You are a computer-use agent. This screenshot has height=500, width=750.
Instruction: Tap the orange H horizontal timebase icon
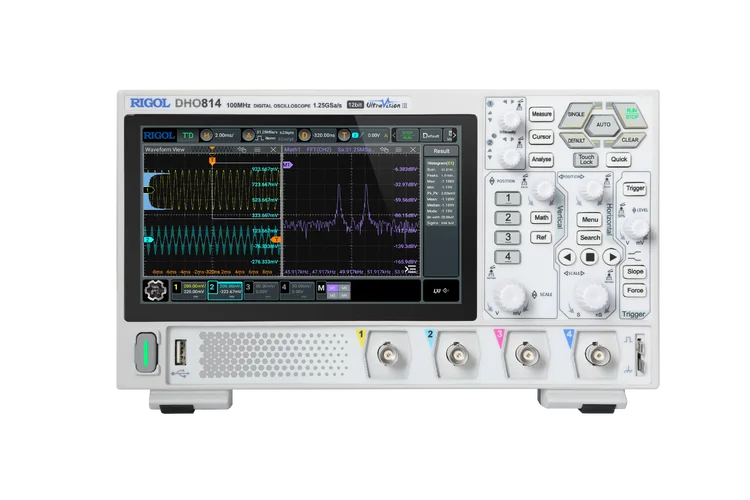(x=206, y=135)
